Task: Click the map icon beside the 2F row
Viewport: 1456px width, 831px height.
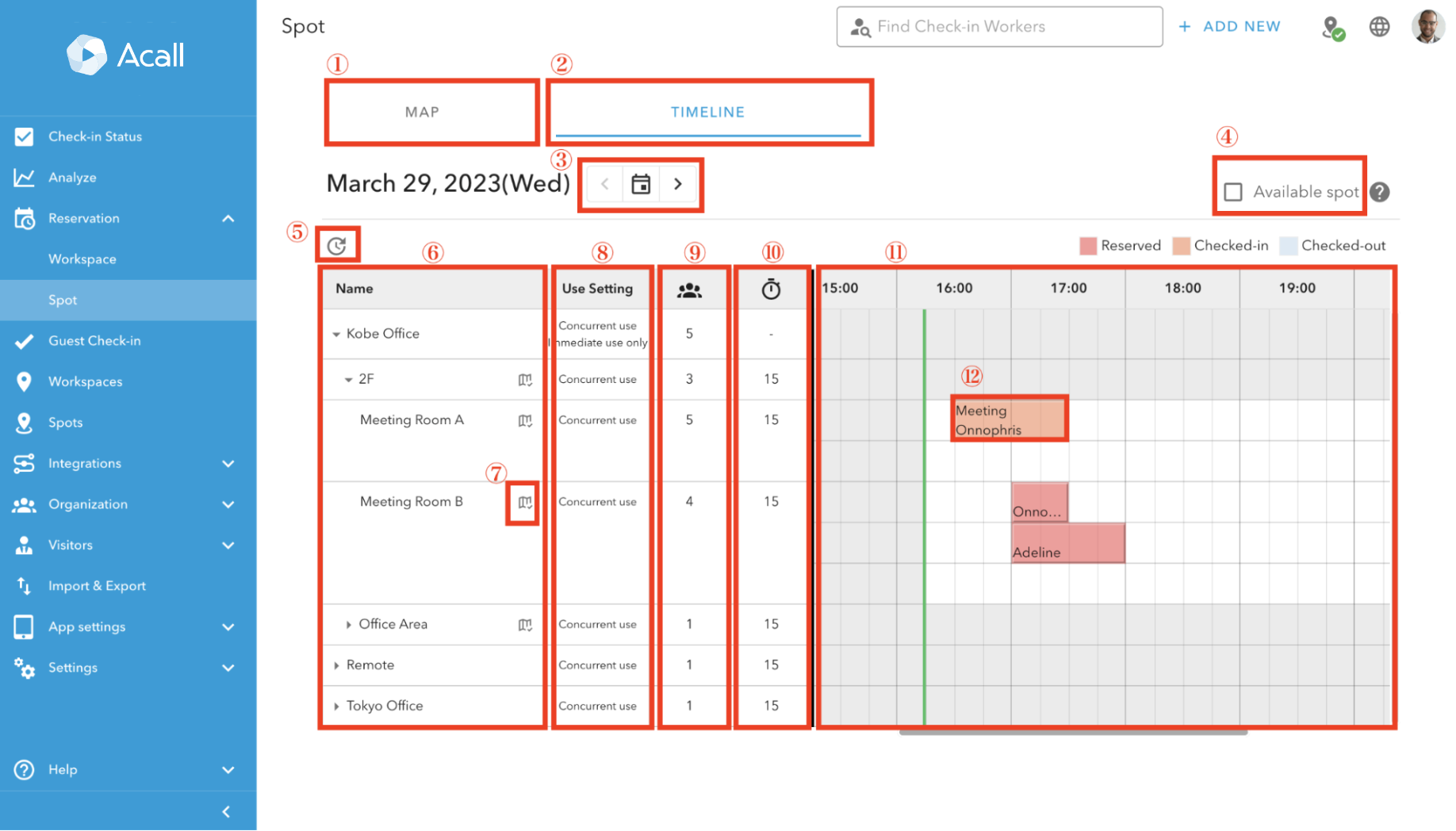Action: (524, 379)
